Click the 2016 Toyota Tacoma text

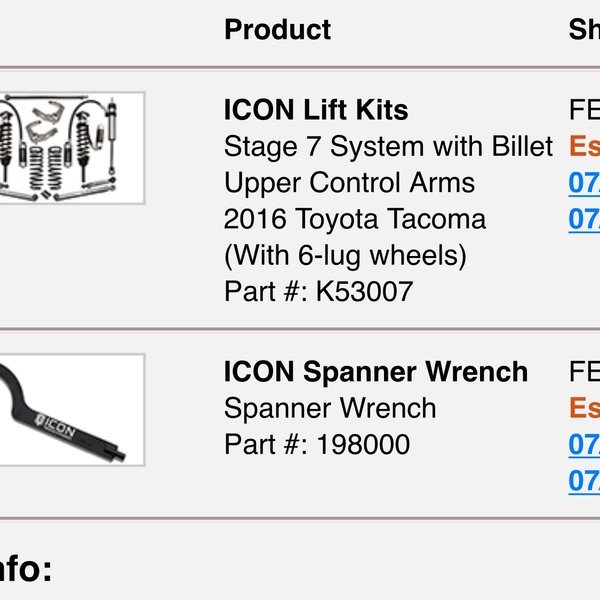click(x=355, y=219)
